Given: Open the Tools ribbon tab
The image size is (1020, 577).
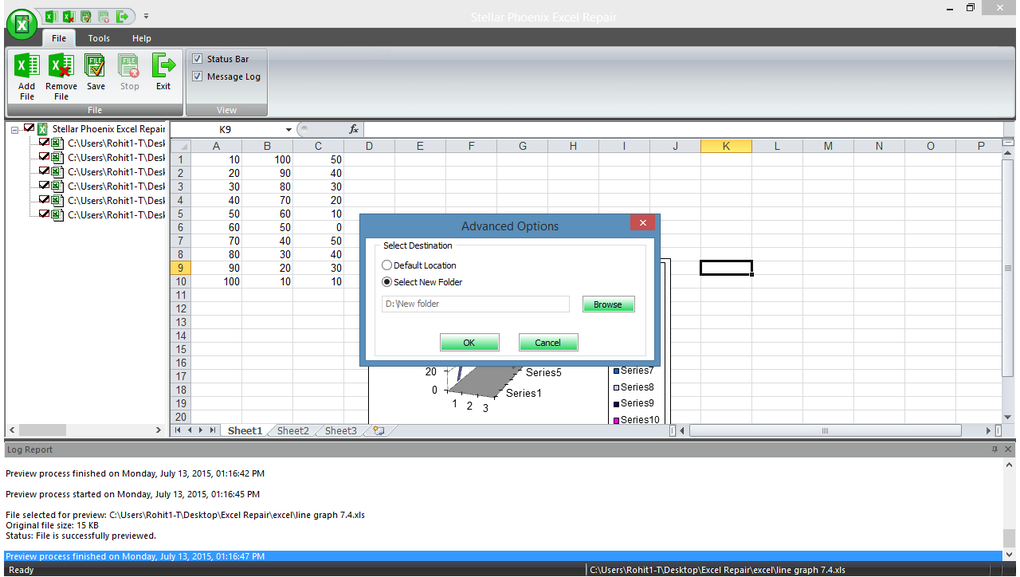Looking at the screenshot, I should click(99, 38).
